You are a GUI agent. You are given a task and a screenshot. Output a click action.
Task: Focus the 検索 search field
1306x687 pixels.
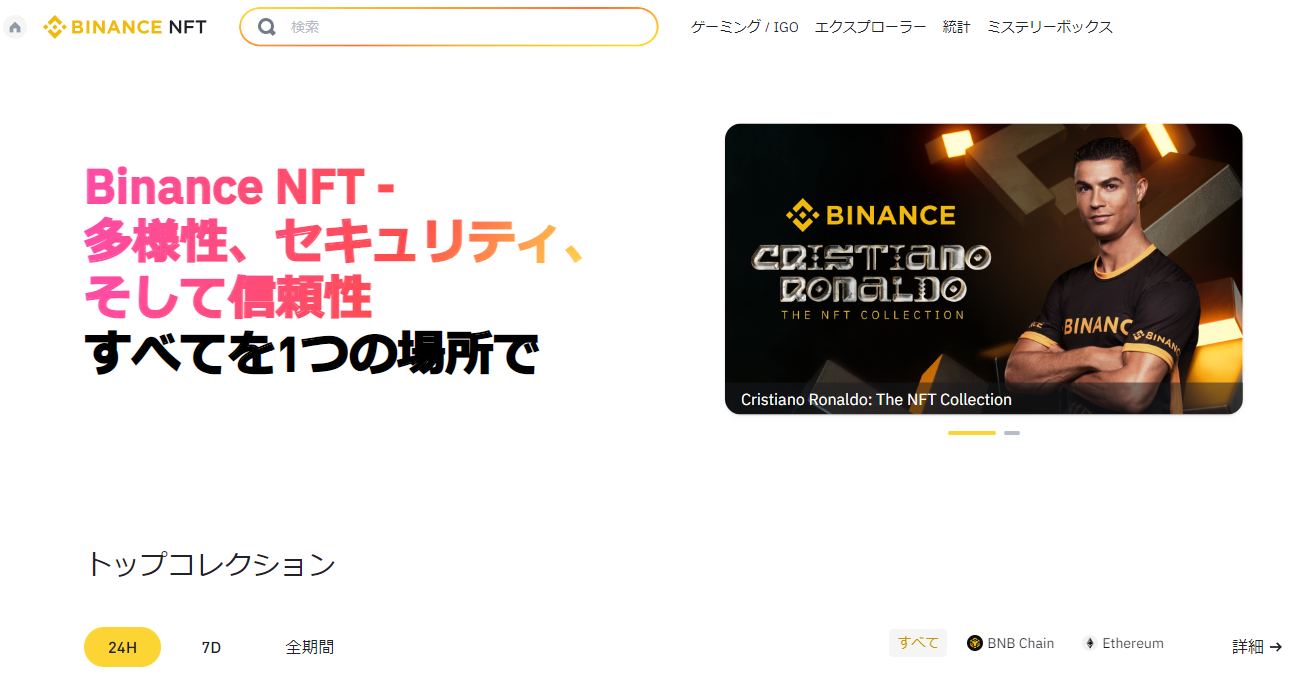click(449, 27)
